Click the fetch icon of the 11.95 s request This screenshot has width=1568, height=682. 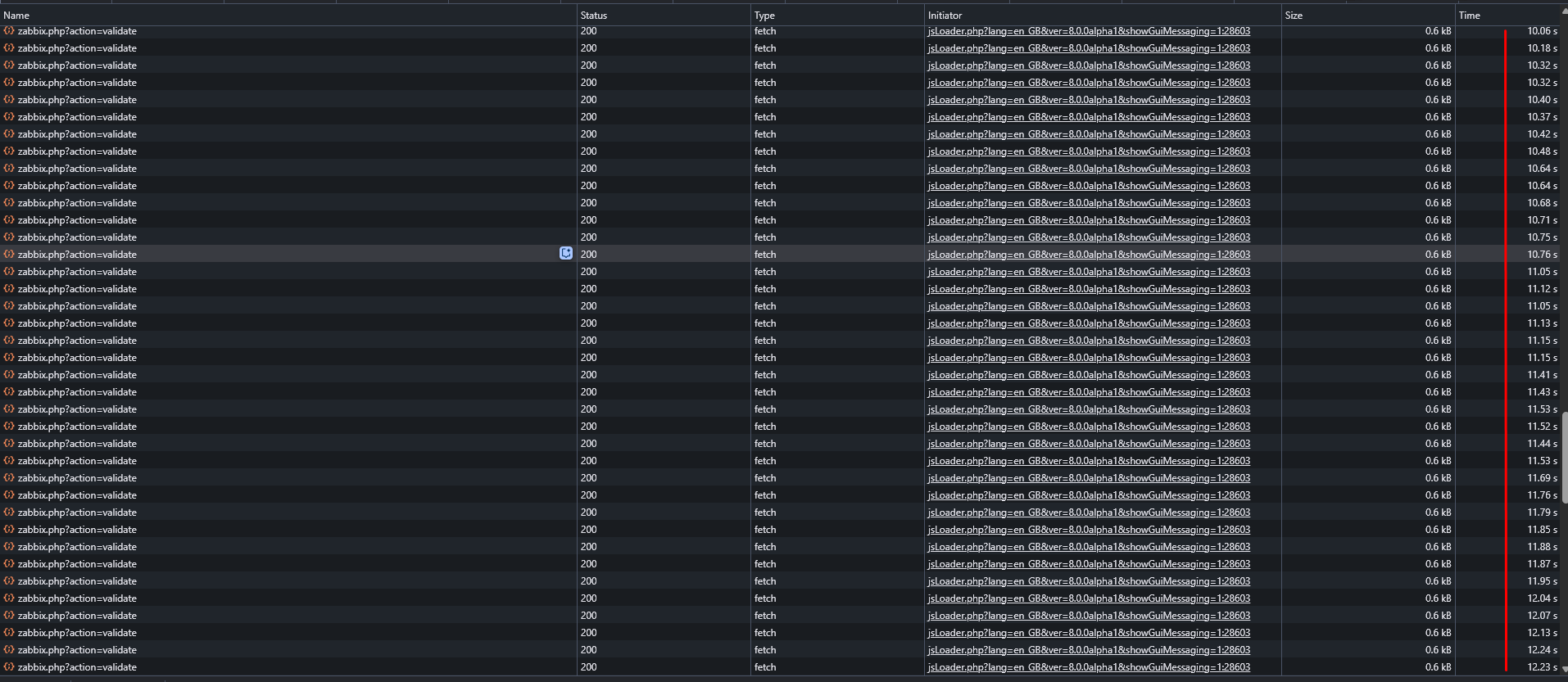pos(9,581)
